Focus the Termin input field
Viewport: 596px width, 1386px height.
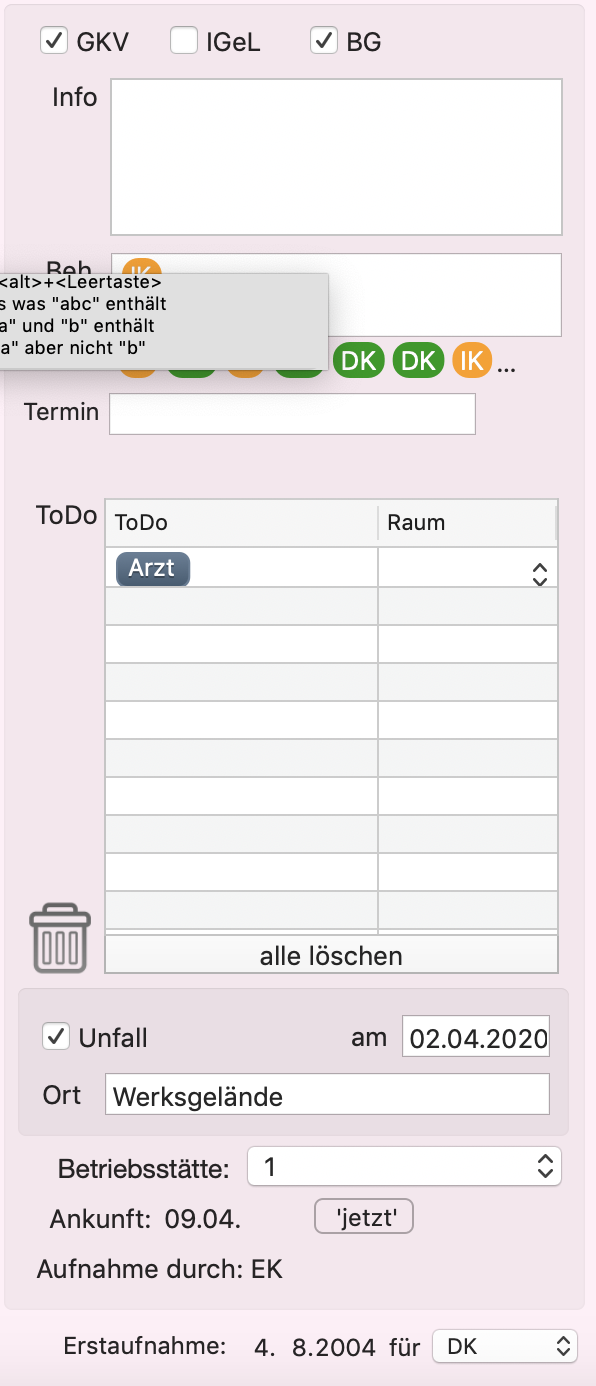[292, 414]
